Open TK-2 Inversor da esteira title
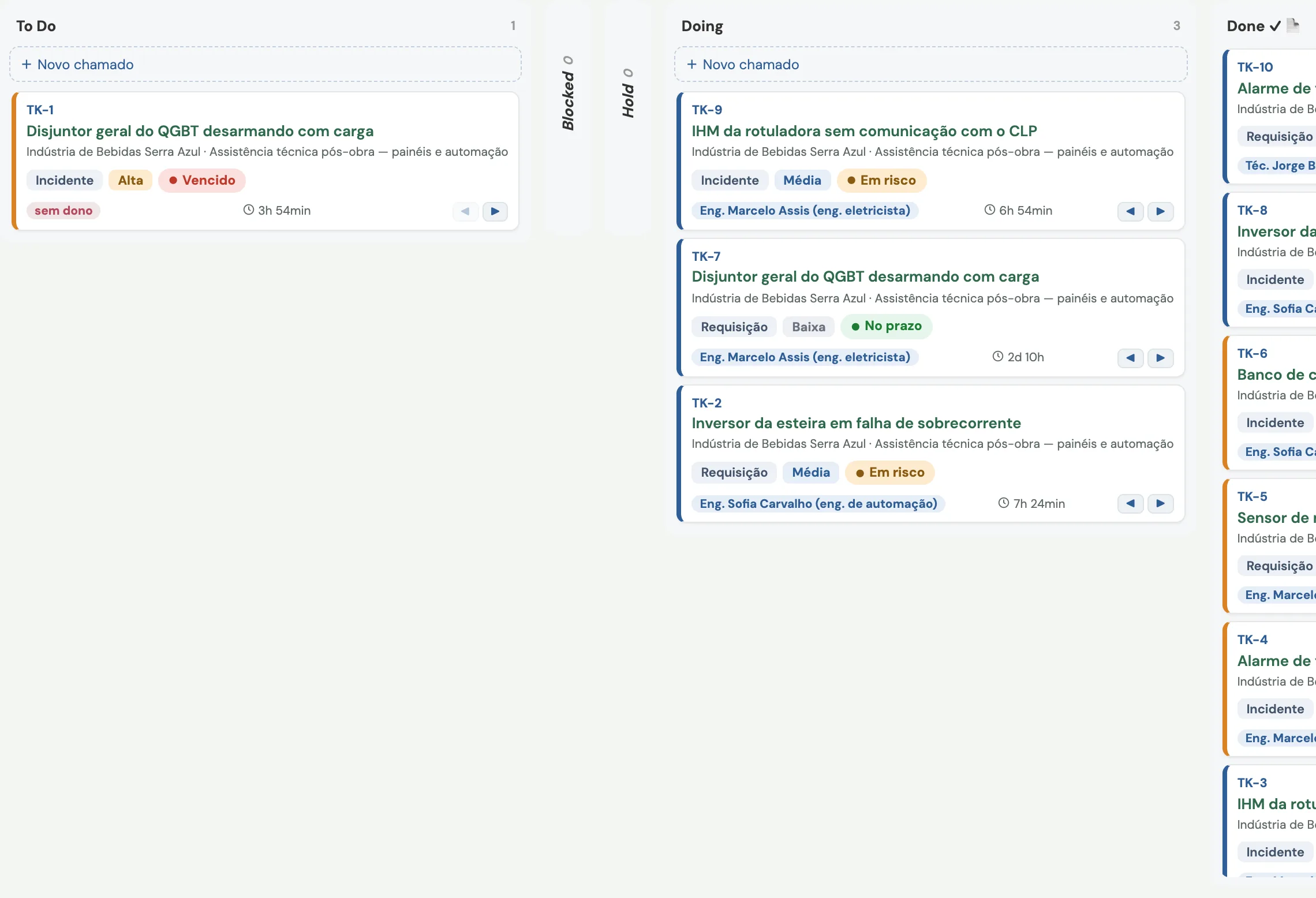1316x898 pixels. (x=857, y=423)
